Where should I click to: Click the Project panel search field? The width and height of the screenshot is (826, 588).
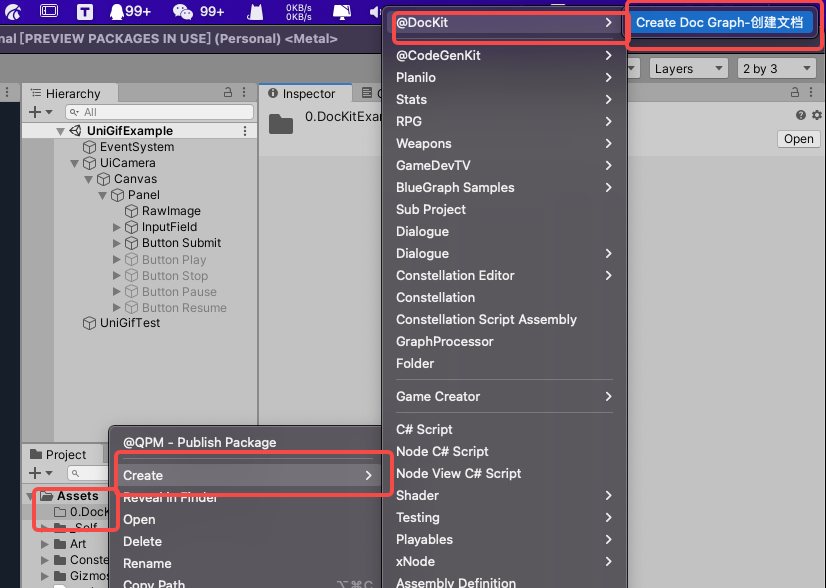point(88,473)
